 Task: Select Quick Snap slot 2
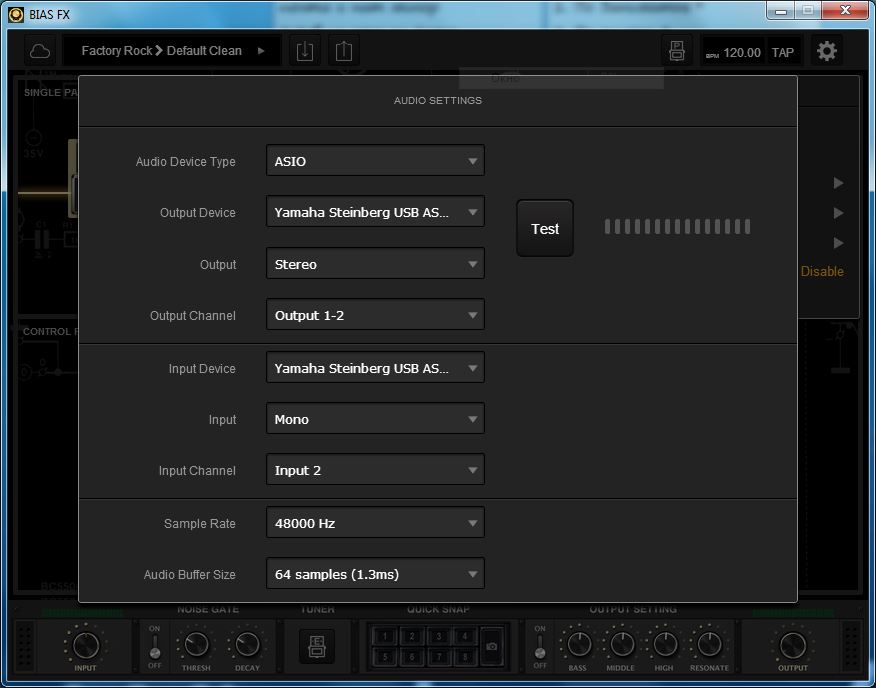click(412, 636)
